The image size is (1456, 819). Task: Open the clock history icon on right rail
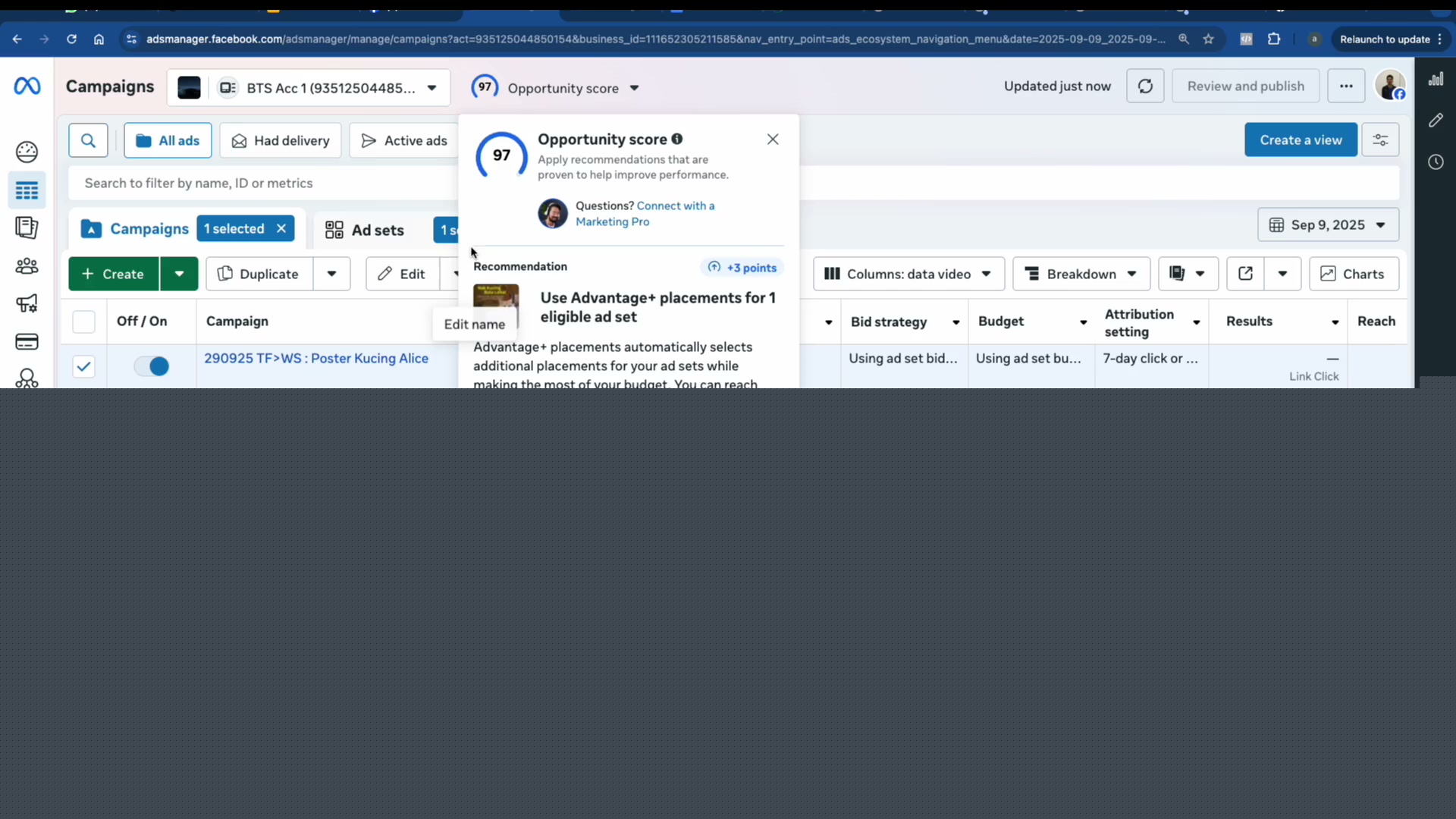pyautogui.click(x=1436, y=162)
